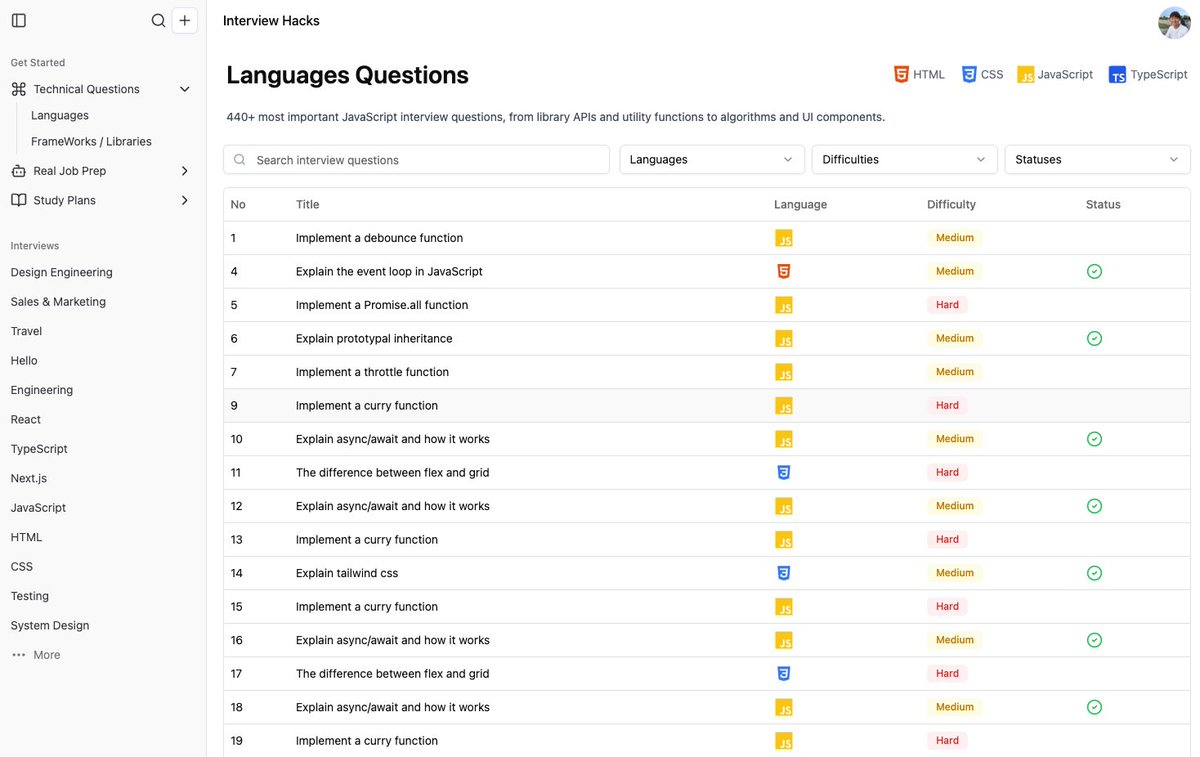
Task: Expand the Real Job Prep chevron
Action: pos(184,171)
